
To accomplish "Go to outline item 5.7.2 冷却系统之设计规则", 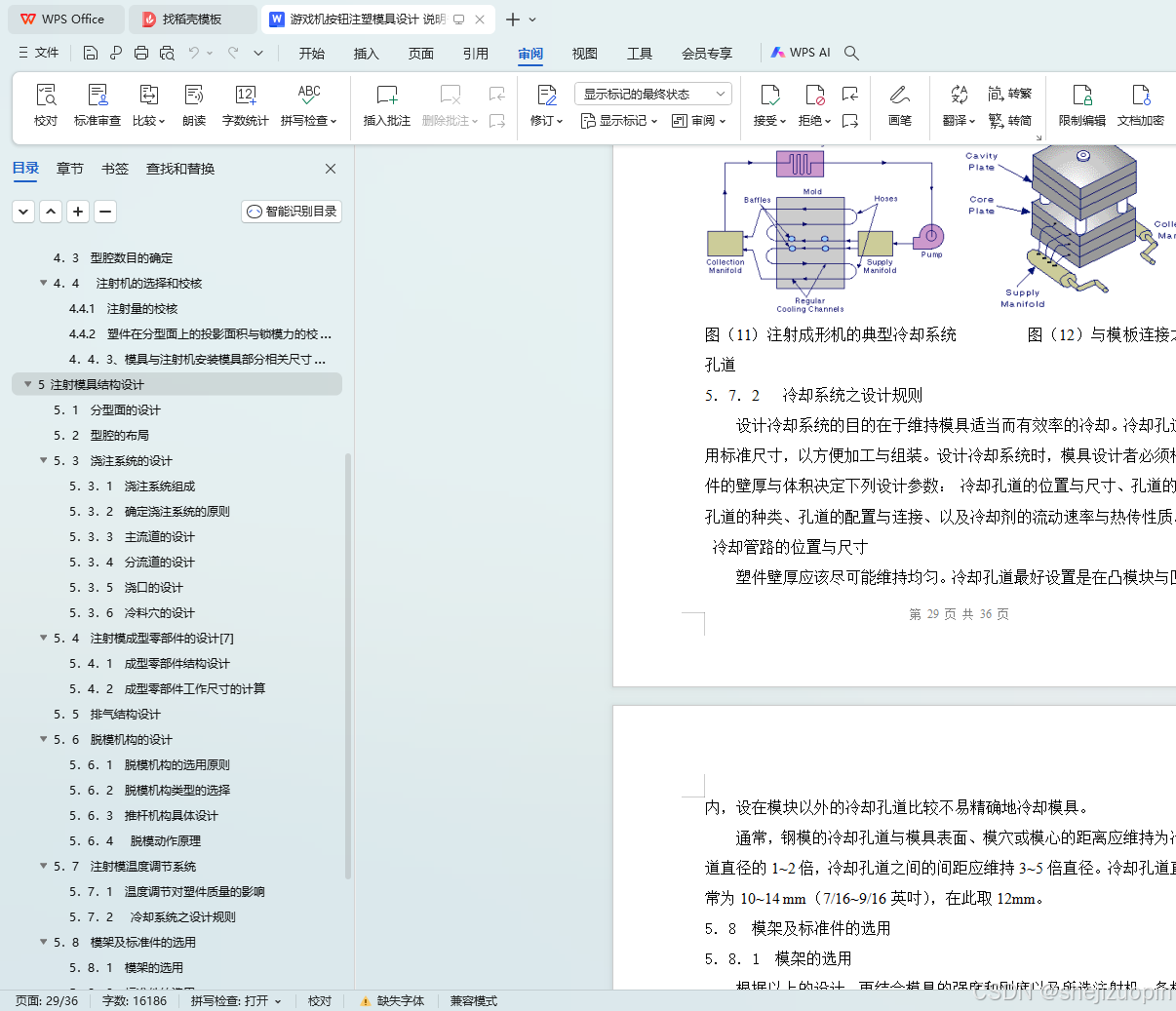I will [x=152, y=916].
